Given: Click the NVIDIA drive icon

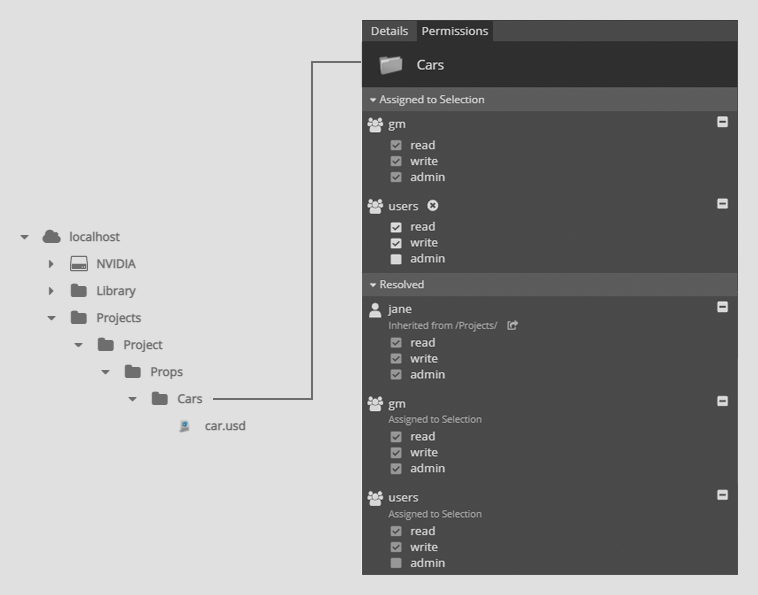Looking at the screenshot, I should point(79,264).
